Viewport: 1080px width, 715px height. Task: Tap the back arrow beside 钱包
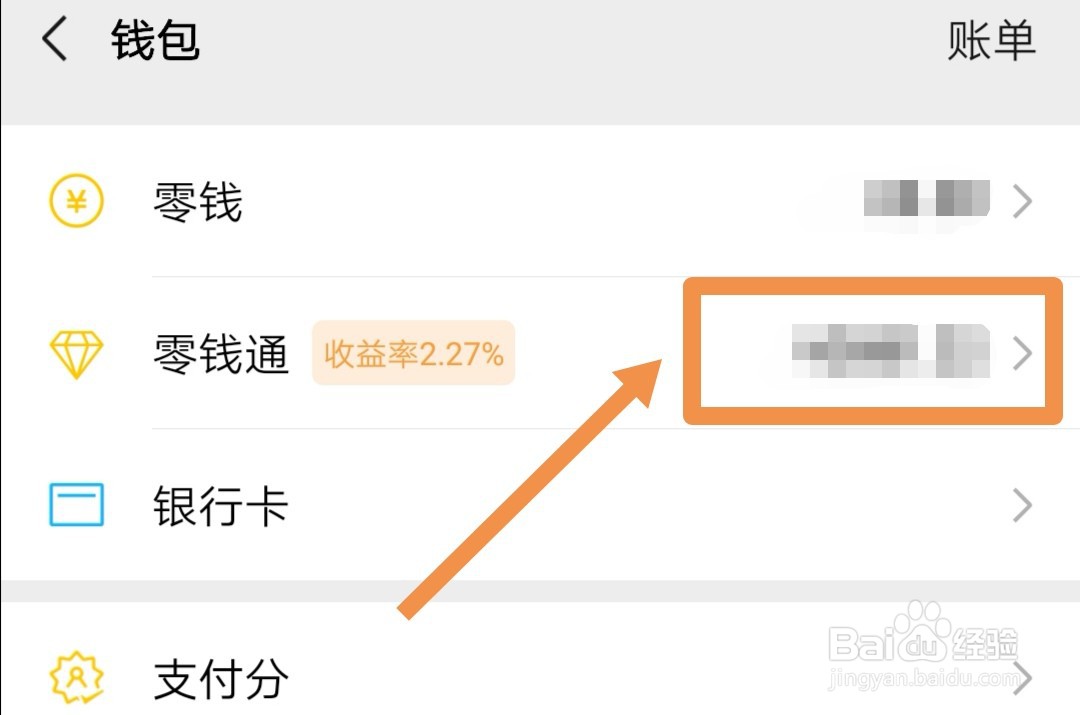(54, 39)
